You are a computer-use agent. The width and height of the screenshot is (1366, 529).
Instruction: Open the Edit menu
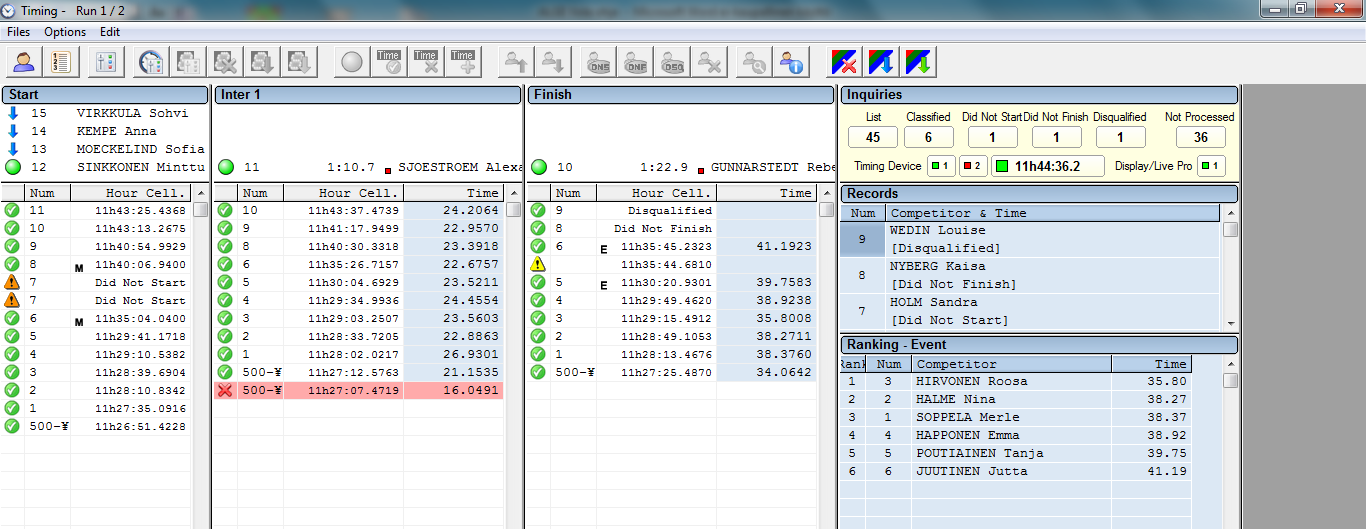pyautogui.click(x=109, y=32)
